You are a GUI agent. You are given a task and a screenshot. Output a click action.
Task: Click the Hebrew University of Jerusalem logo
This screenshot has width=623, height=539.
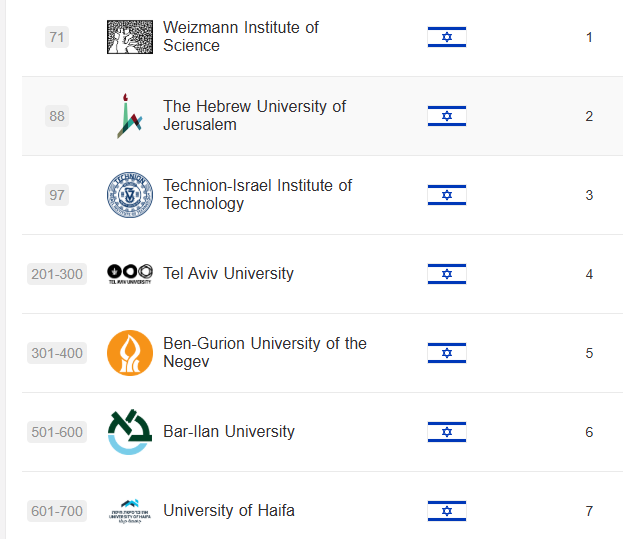click(130, 116)
